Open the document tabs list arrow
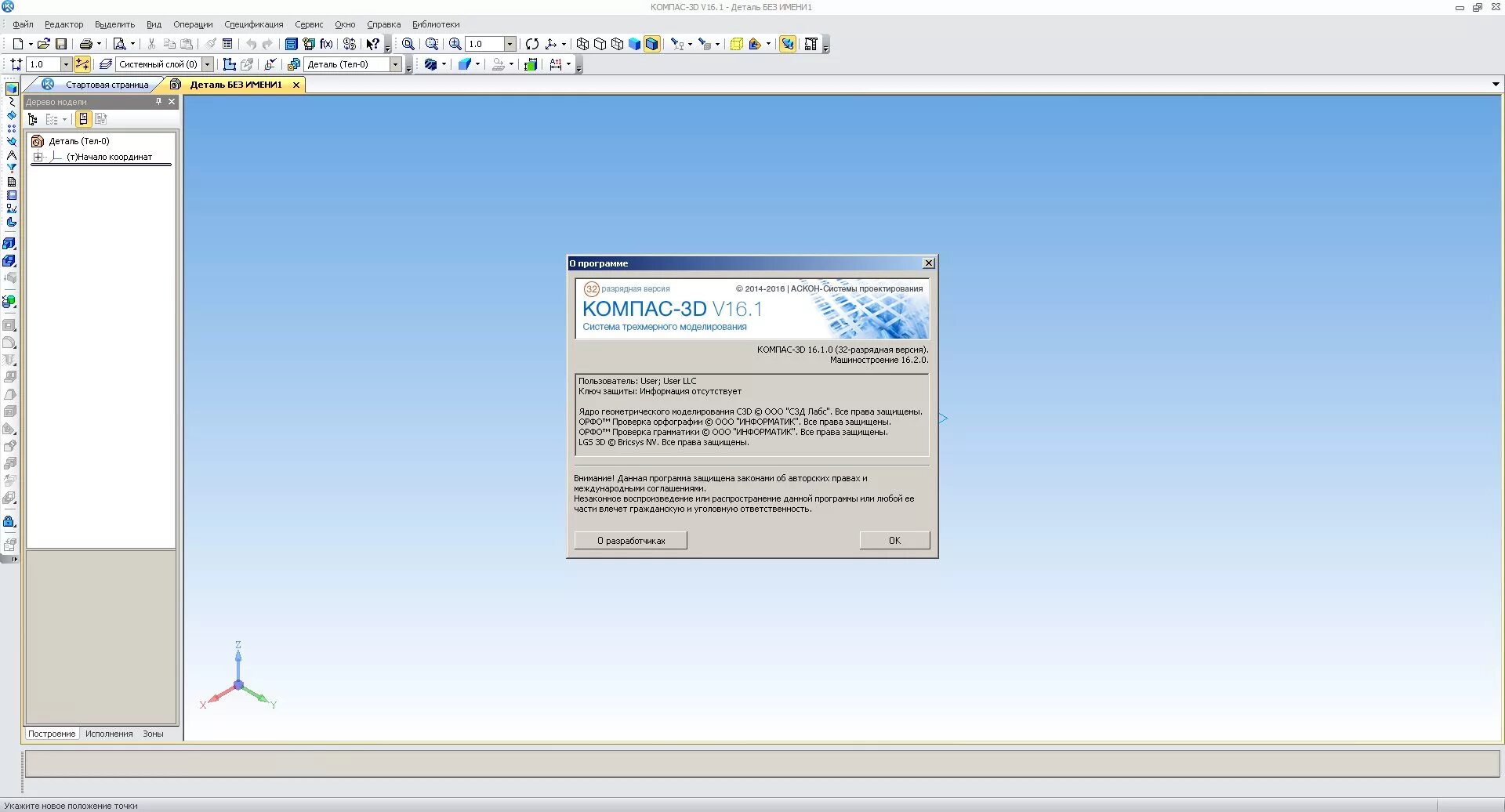Screen dimensions: 1505x812 (1496, 85)
